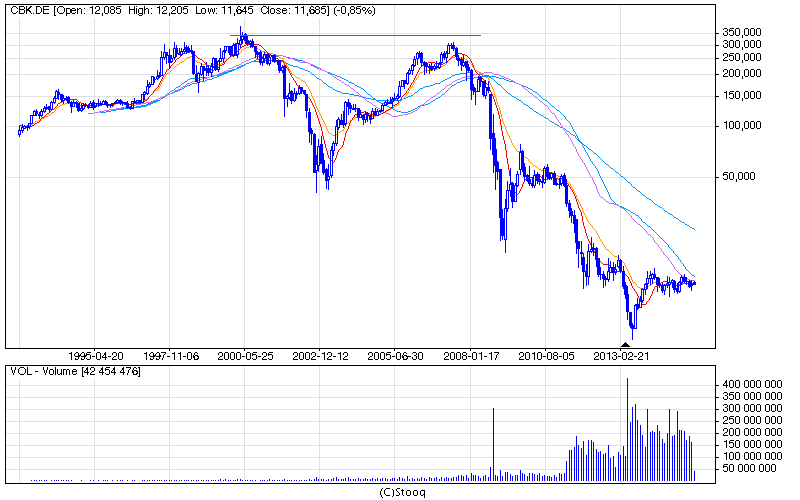
Task: Select the 50,000 price axis label
Action: (738, 177)
